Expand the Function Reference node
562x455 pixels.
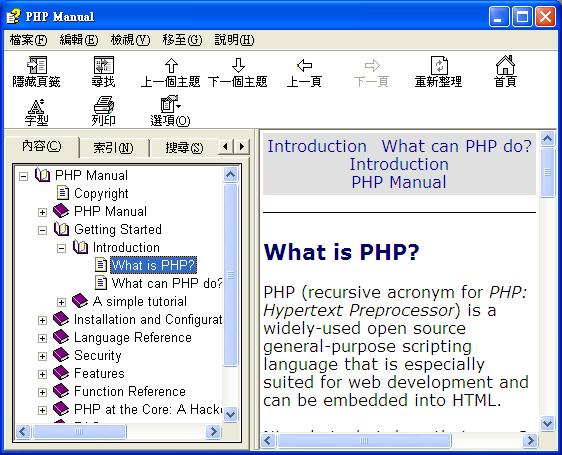coord(42,392)
